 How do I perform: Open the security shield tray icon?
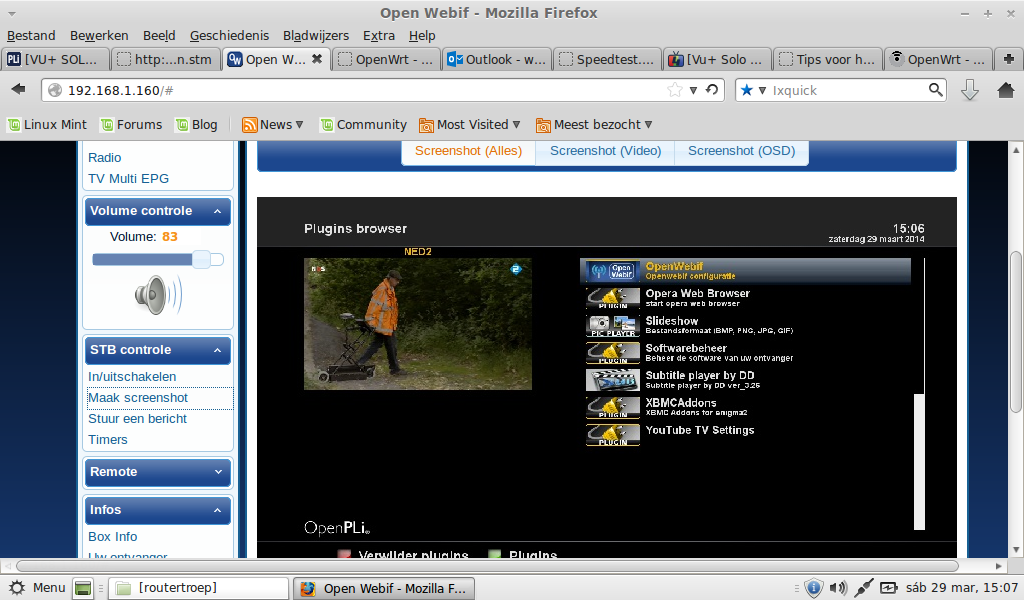(x=813, y=588)
